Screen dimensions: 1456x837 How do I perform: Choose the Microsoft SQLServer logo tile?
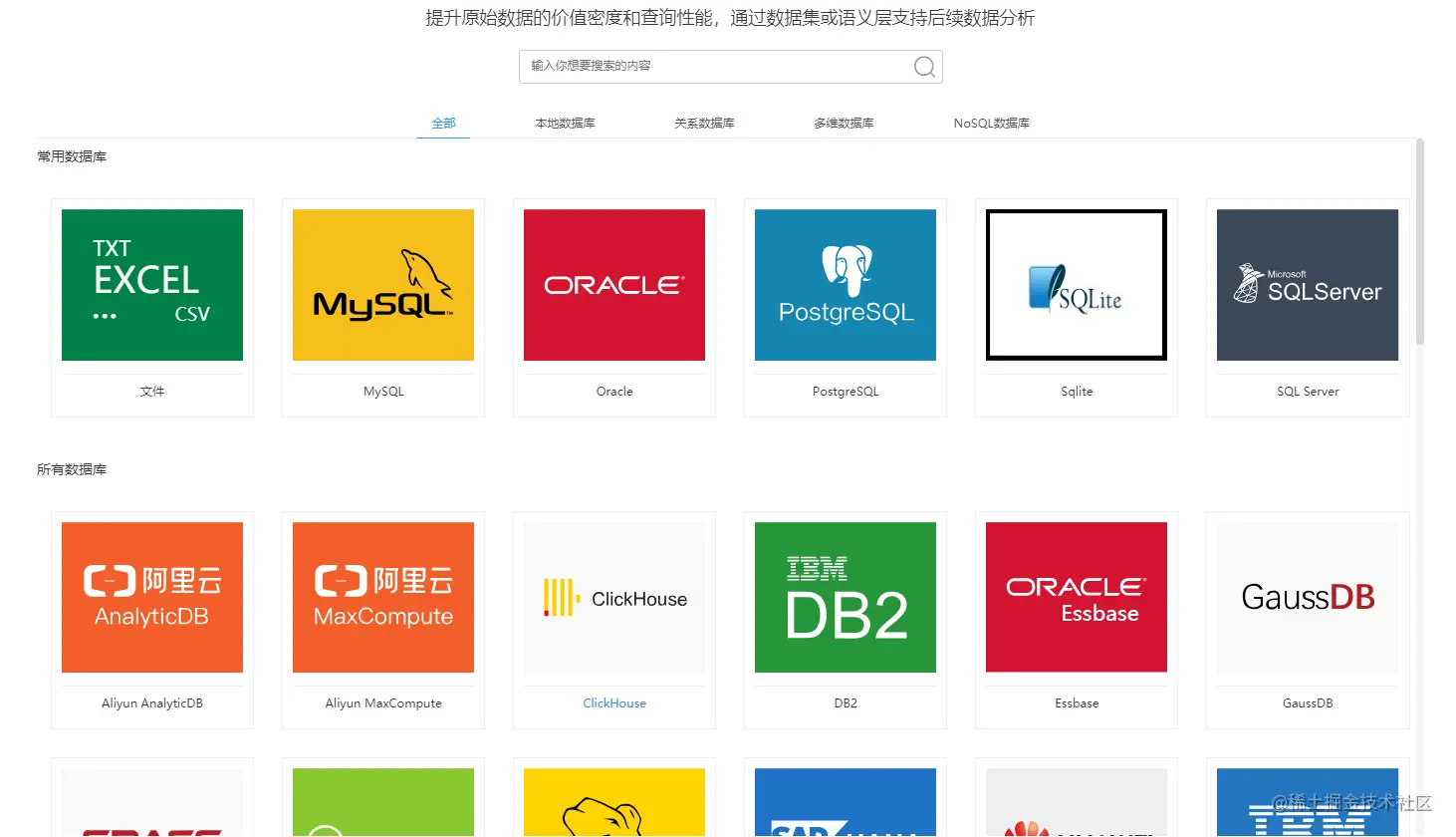pos(1308,285)
